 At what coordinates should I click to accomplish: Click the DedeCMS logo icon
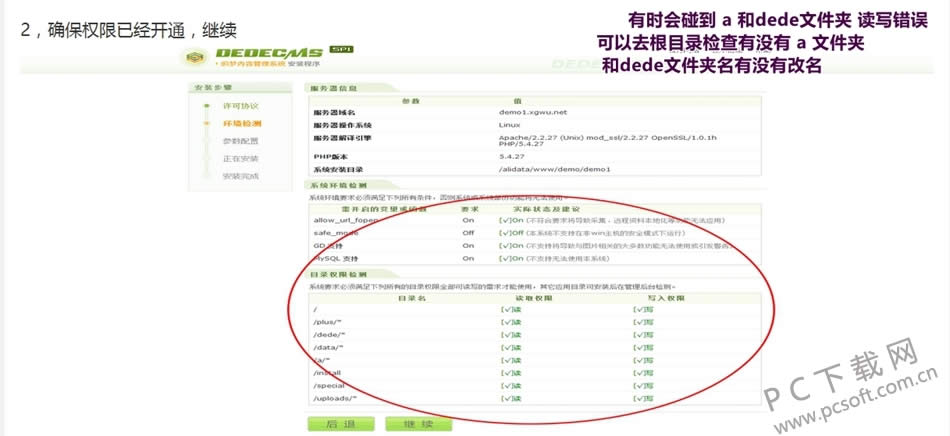[193, 58]
